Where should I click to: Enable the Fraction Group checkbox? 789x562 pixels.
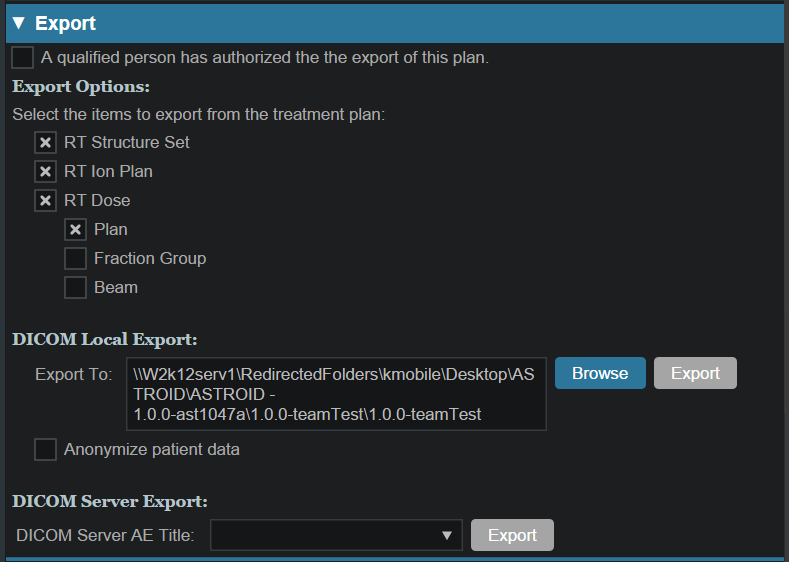(75, 259)
